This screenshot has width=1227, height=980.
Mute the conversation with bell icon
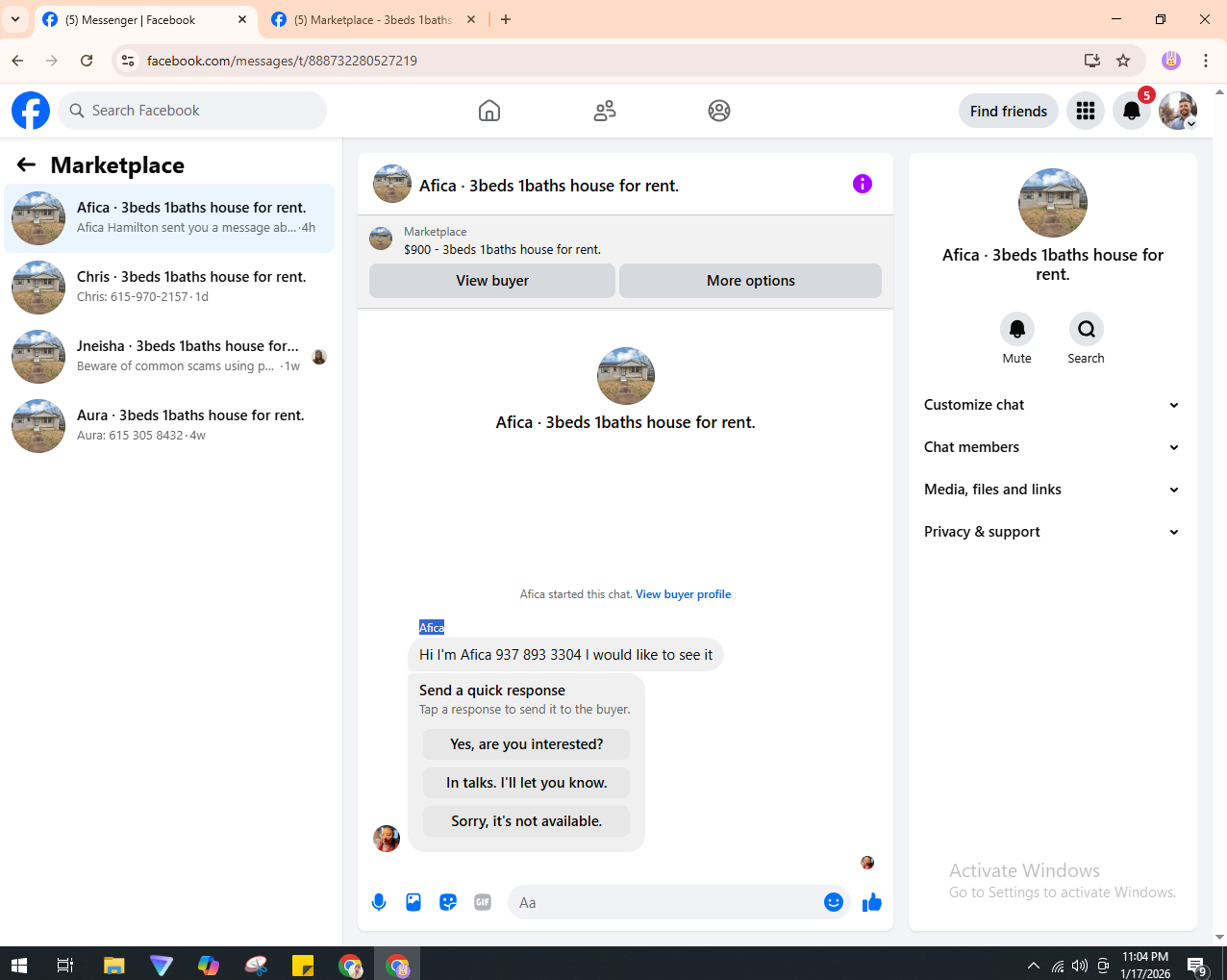pos(1016,329)
